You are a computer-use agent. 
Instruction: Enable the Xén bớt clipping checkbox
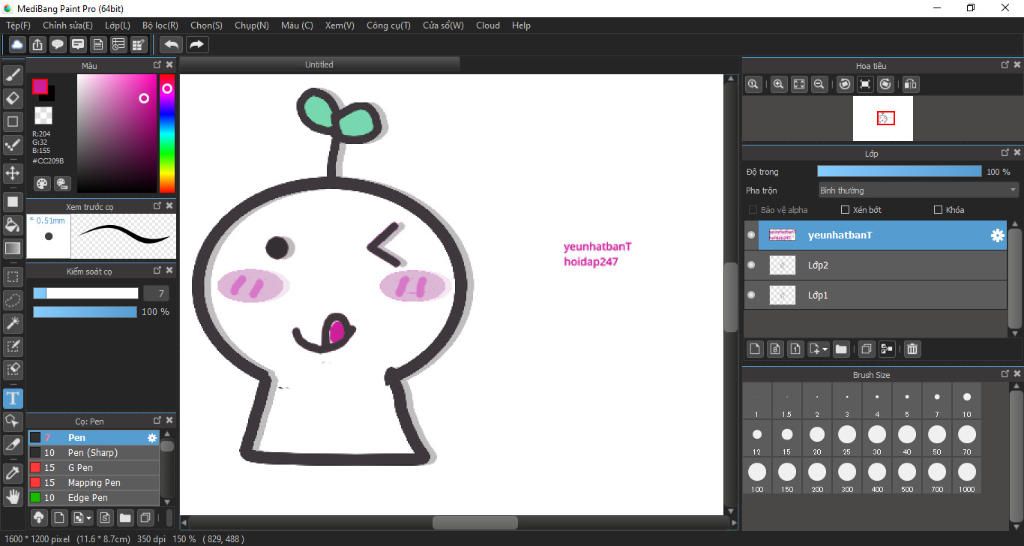[845, 210]
